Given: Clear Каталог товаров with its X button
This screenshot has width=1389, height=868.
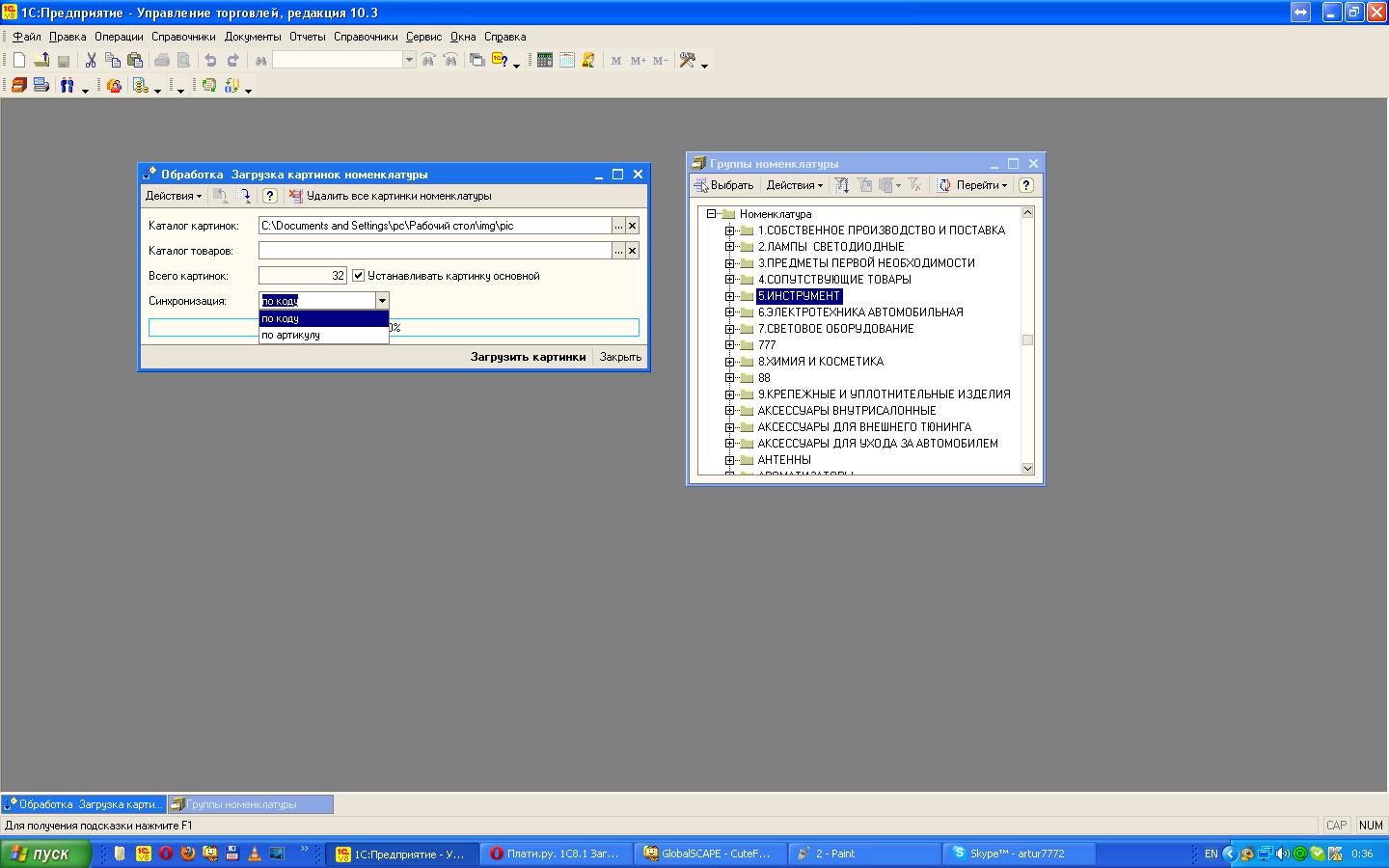Looking at the screenshot, I should (633, 251).
